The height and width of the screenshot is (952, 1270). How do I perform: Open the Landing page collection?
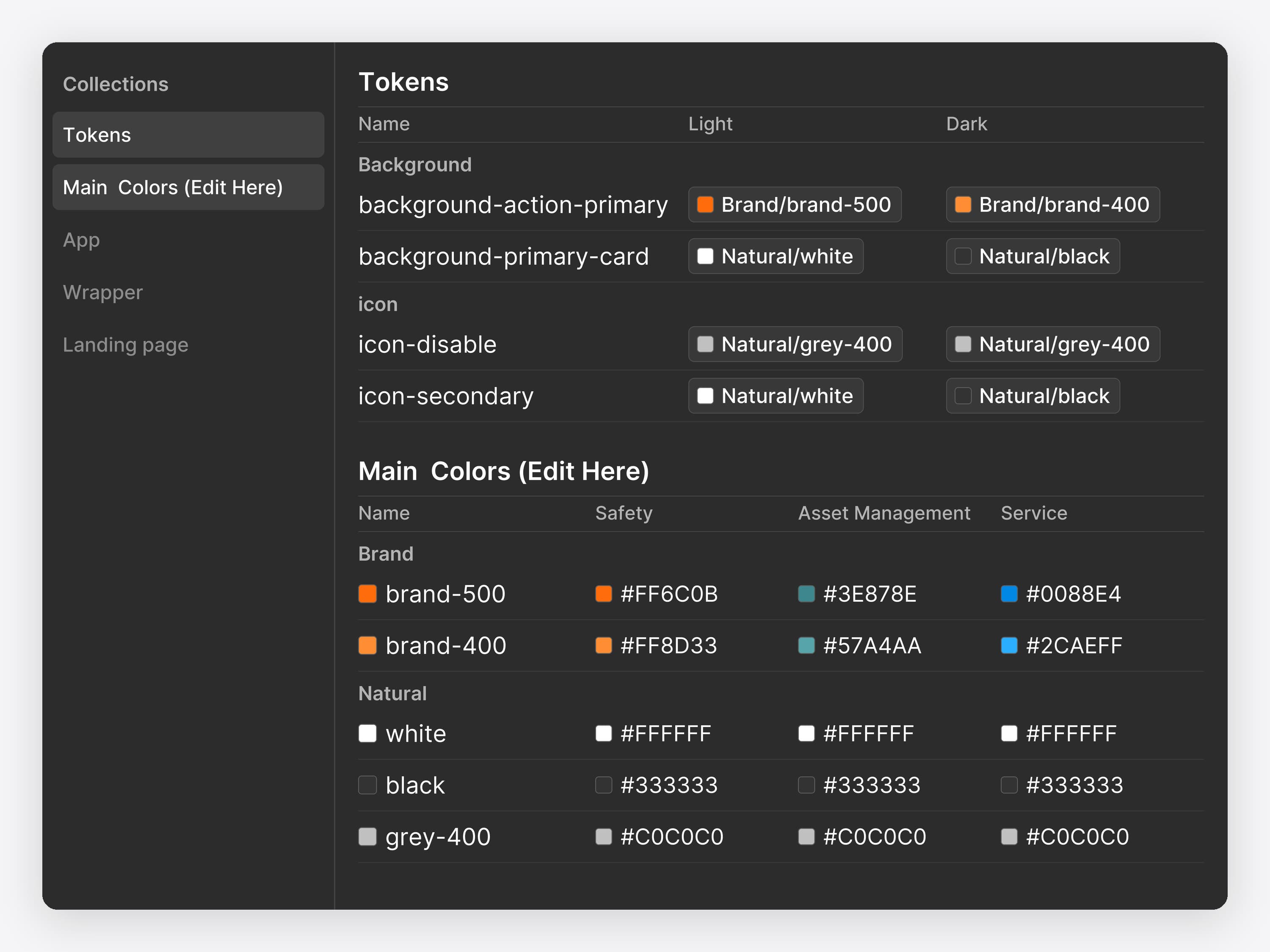tap(126, 345)
